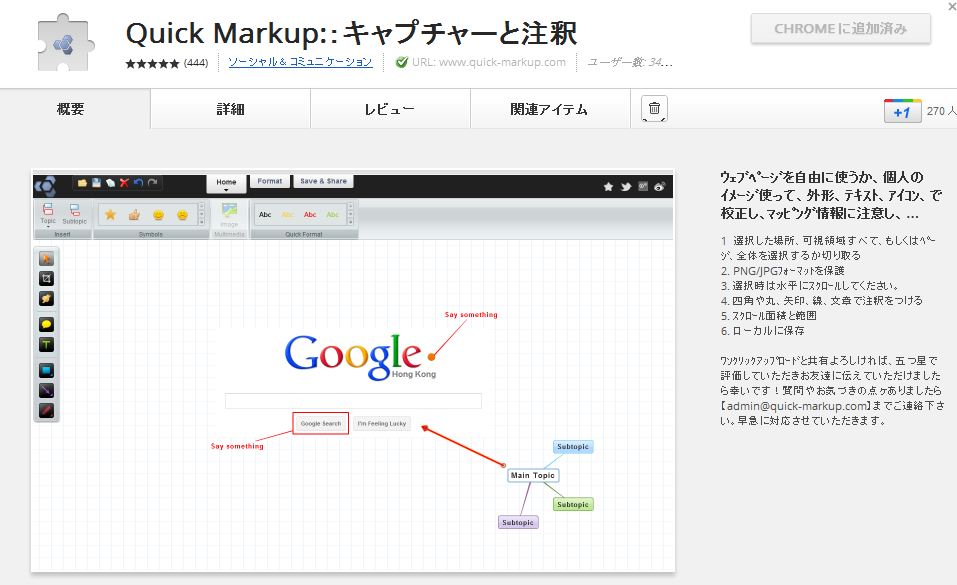Select the crop tool in side toolbar

(x=46, y=278)
